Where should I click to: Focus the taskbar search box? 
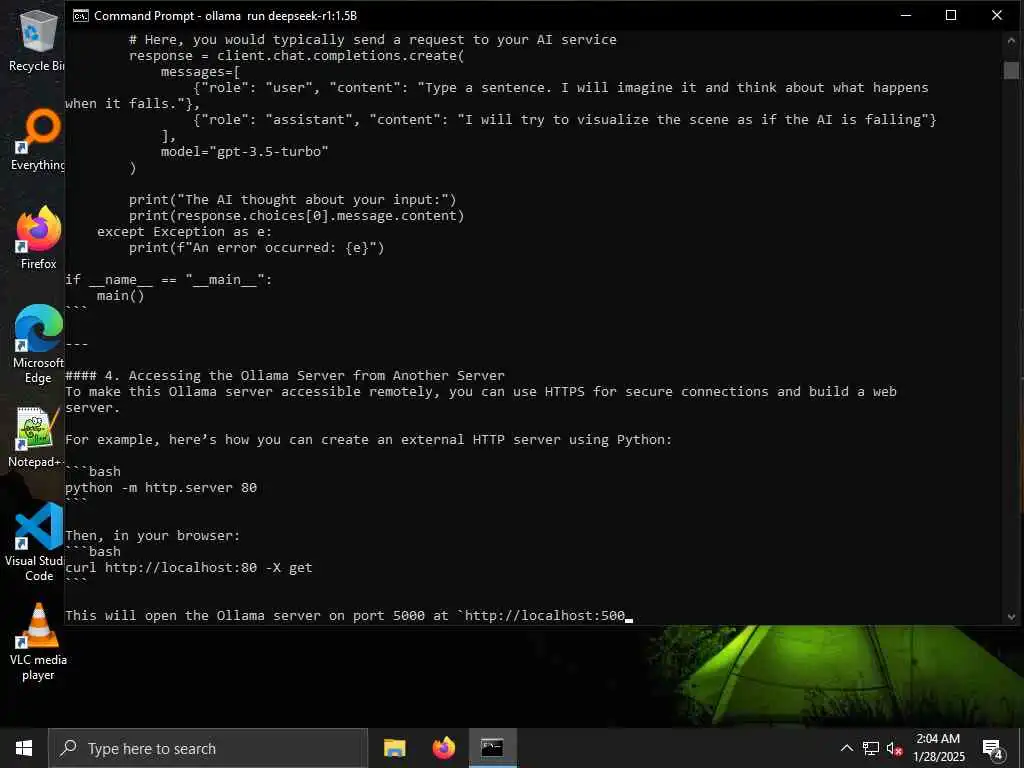[x=208, y=748]
